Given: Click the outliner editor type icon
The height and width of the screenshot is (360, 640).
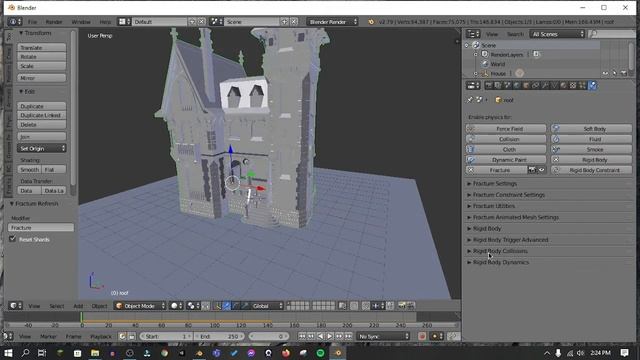Looking at the screenshot, I should (473, 34).
